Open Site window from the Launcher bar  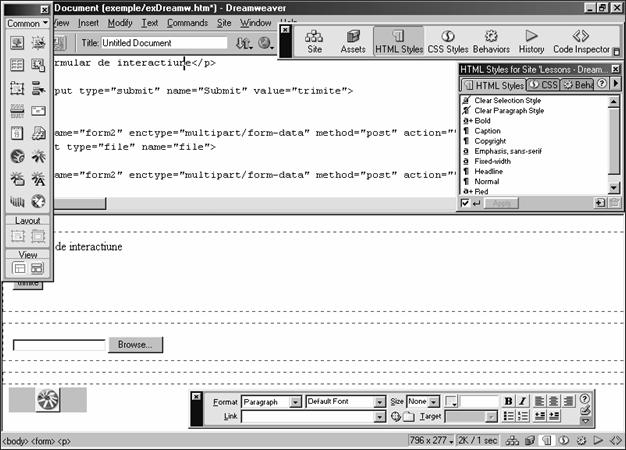pyautogui.click(x=314, y=42)
